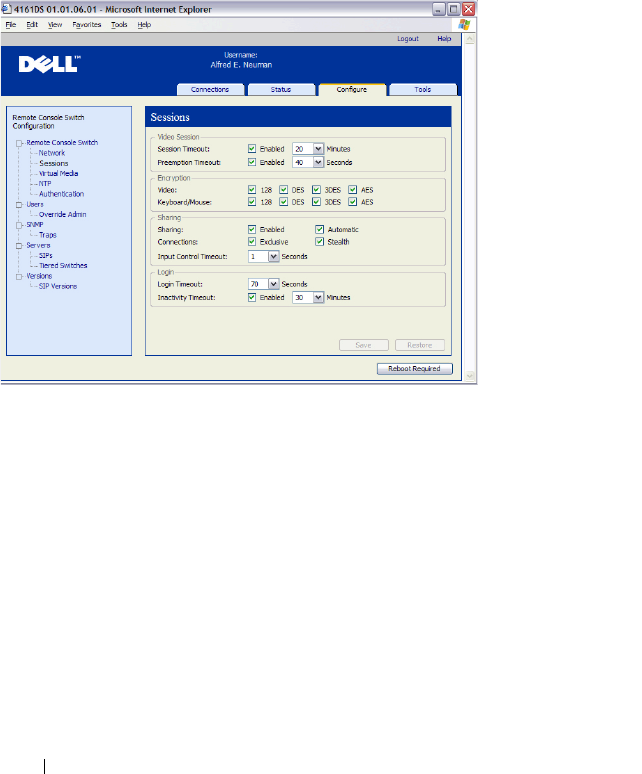Collapse Remote Console Switch tree node
This screenshot has height=774, width=642.
(x=19, y=143)
